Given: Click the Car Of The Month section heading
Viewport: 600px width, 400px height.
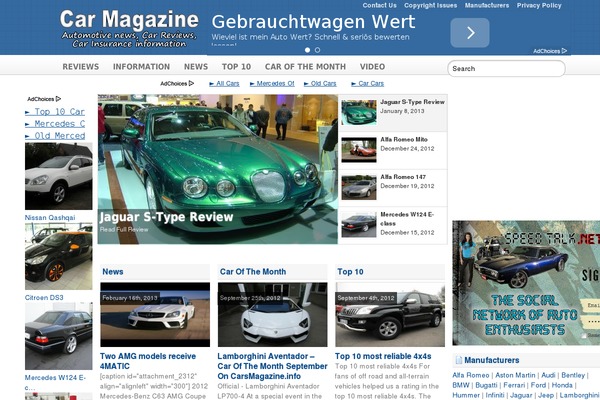Looking at the screenshot, I should pyautogui.click(x=253, y=272).
